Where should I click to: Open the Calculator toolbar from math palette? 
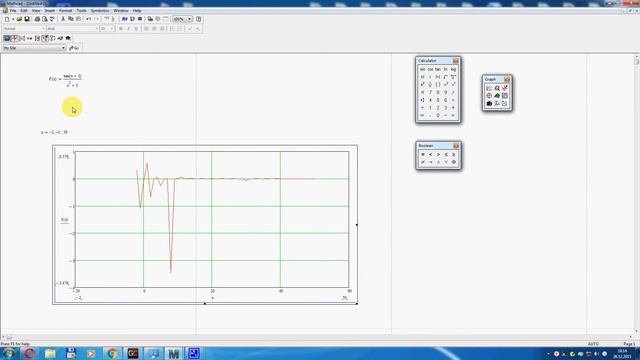tap(7, 38)
